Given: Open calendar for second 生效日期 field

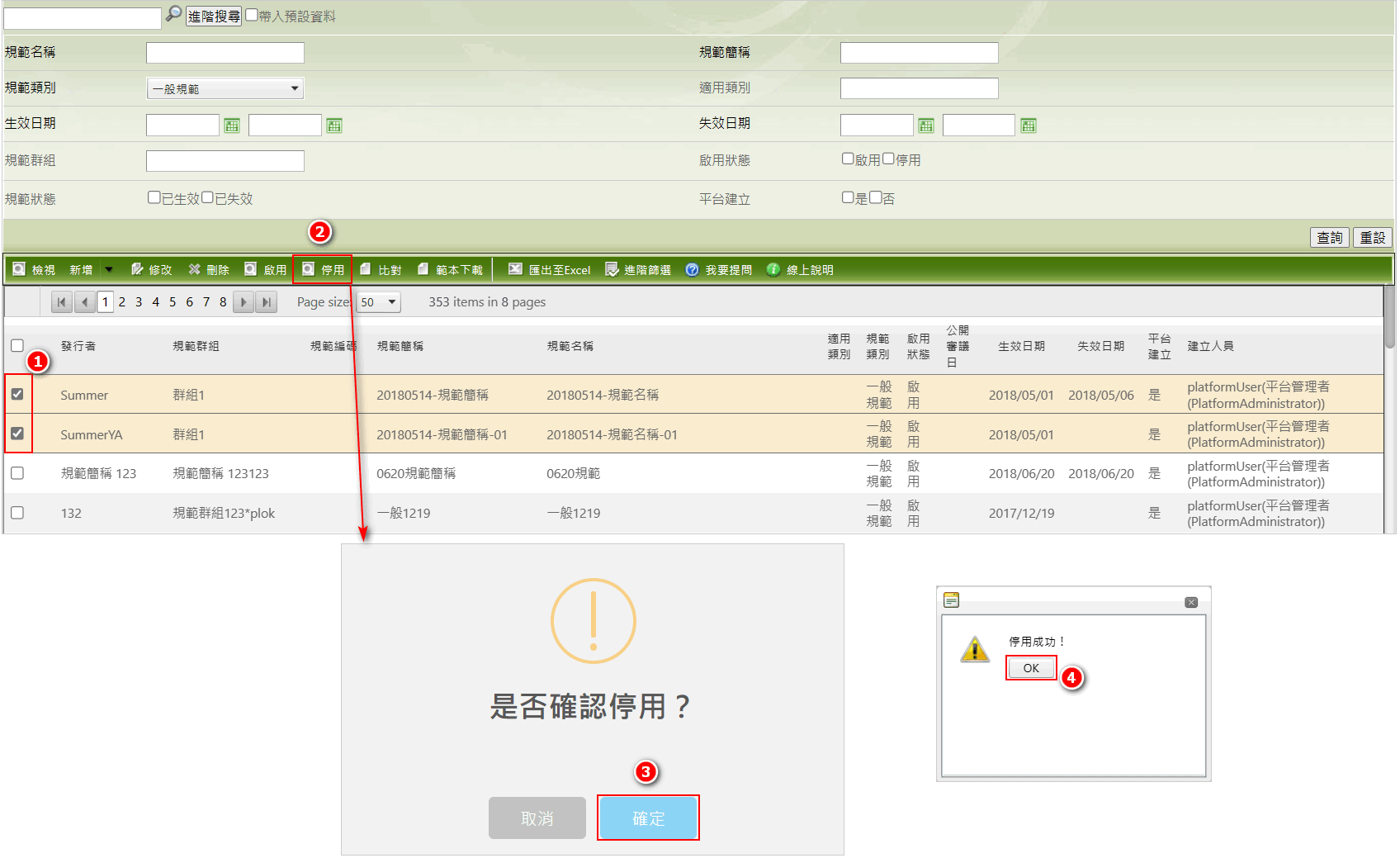Looking at the screenshot, I should (x=334, y=126).
